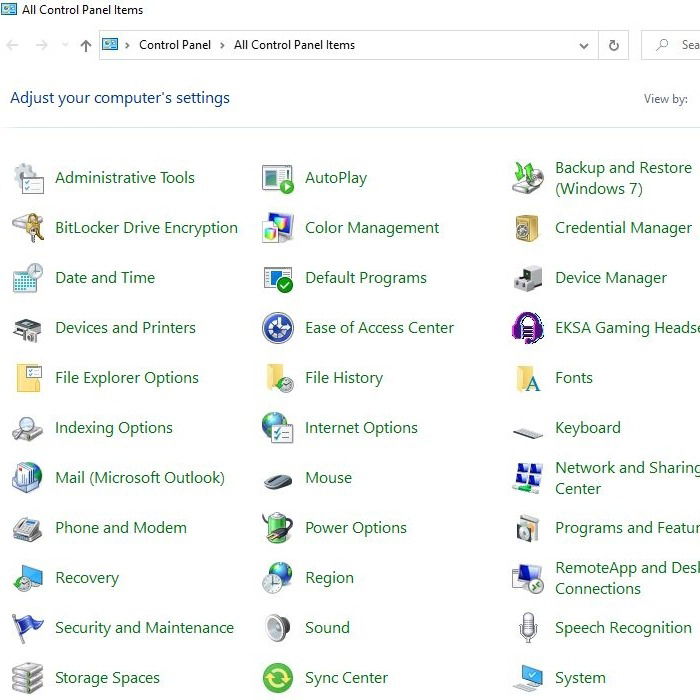Go back with the Back arrow
700x700 pixels.
tap(12, 45)
